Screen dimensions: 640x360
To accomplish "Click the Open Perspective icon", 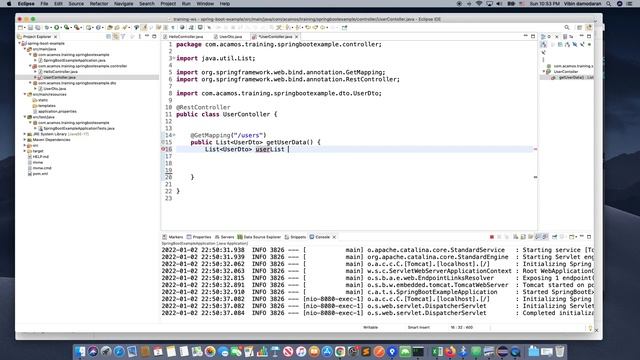I will pos(579,27).
